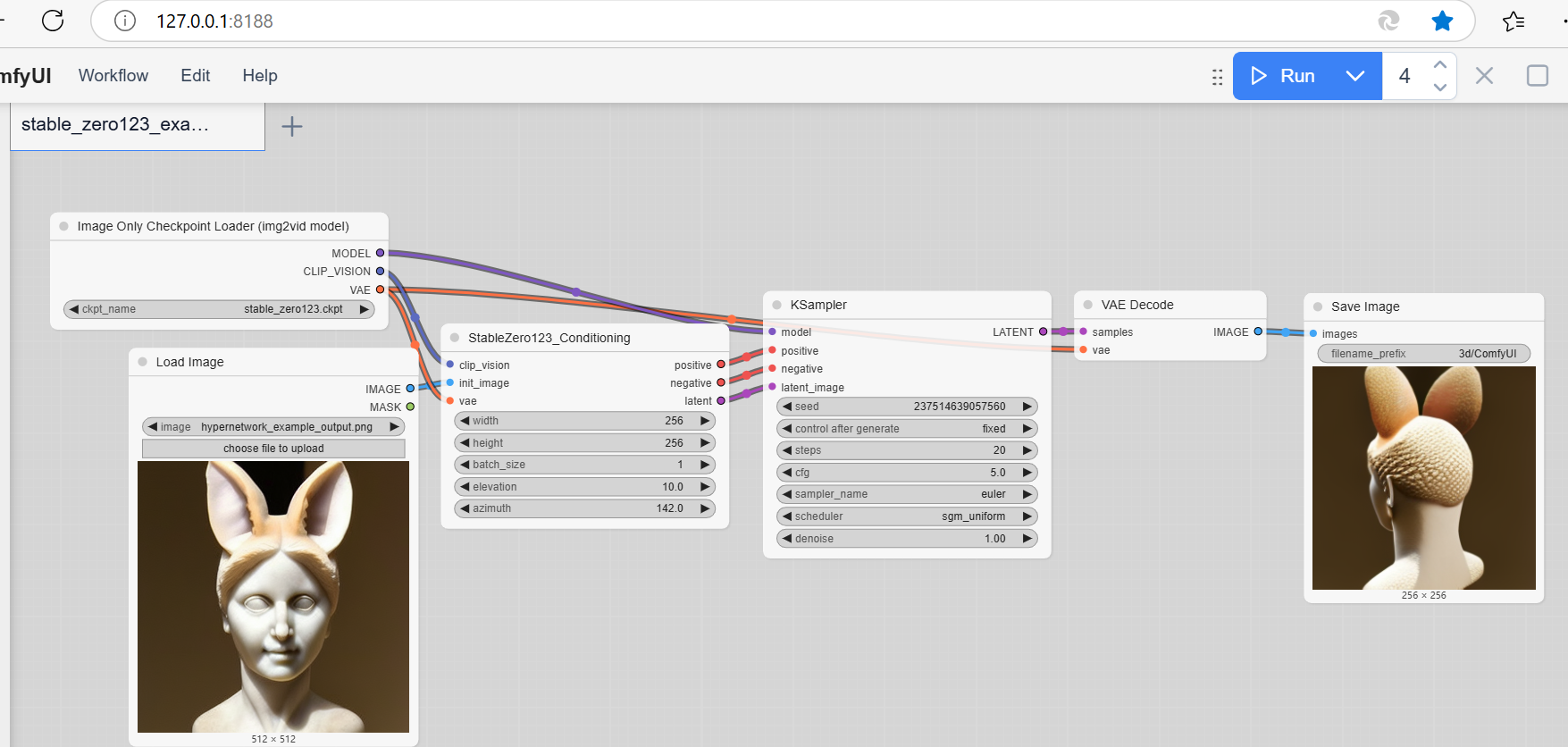Increase width value with right arrow

coord(705,421)
